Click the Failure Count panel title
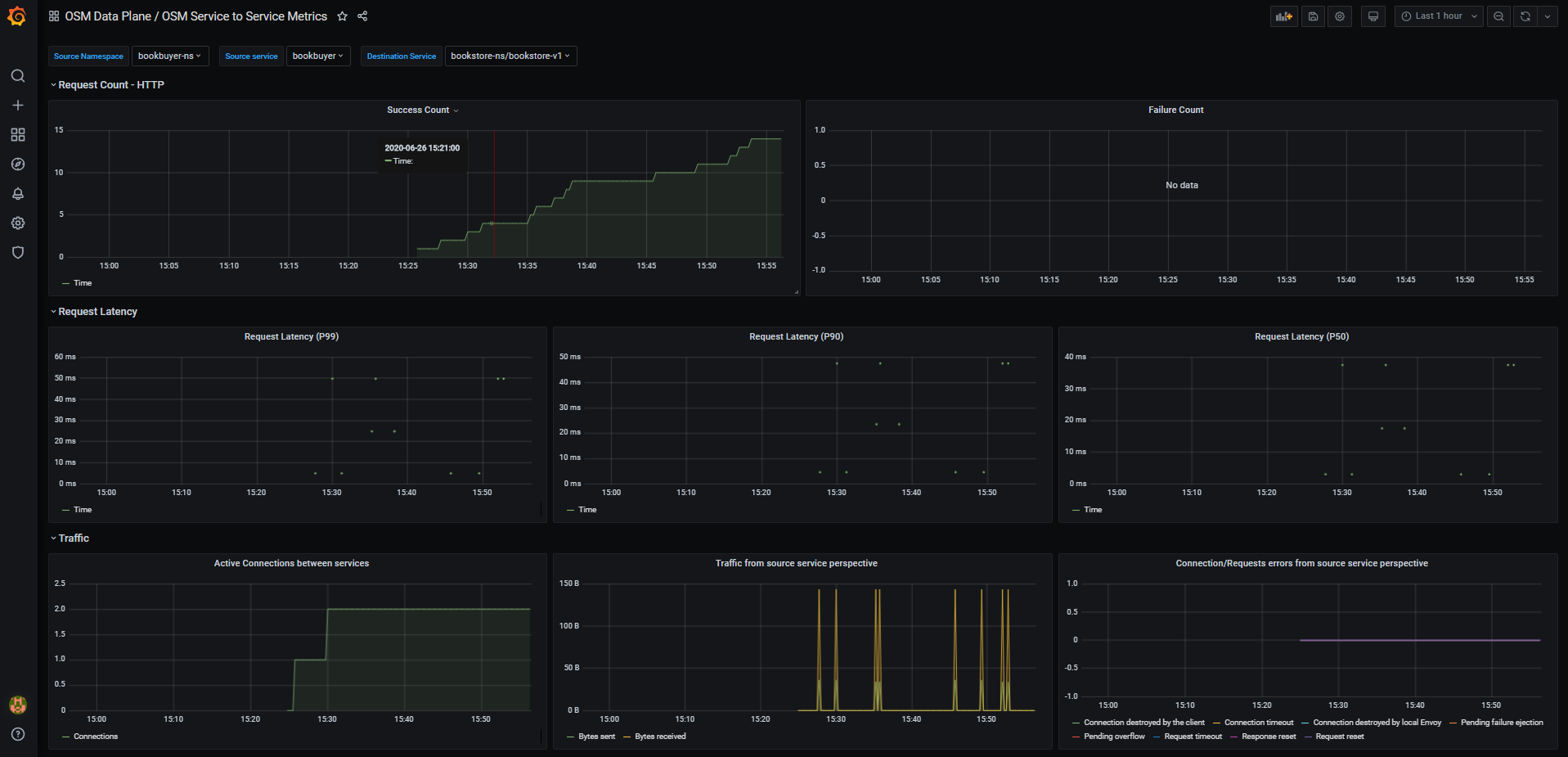This screenshot has width=1568, height=757. (x=1175, y=110)
